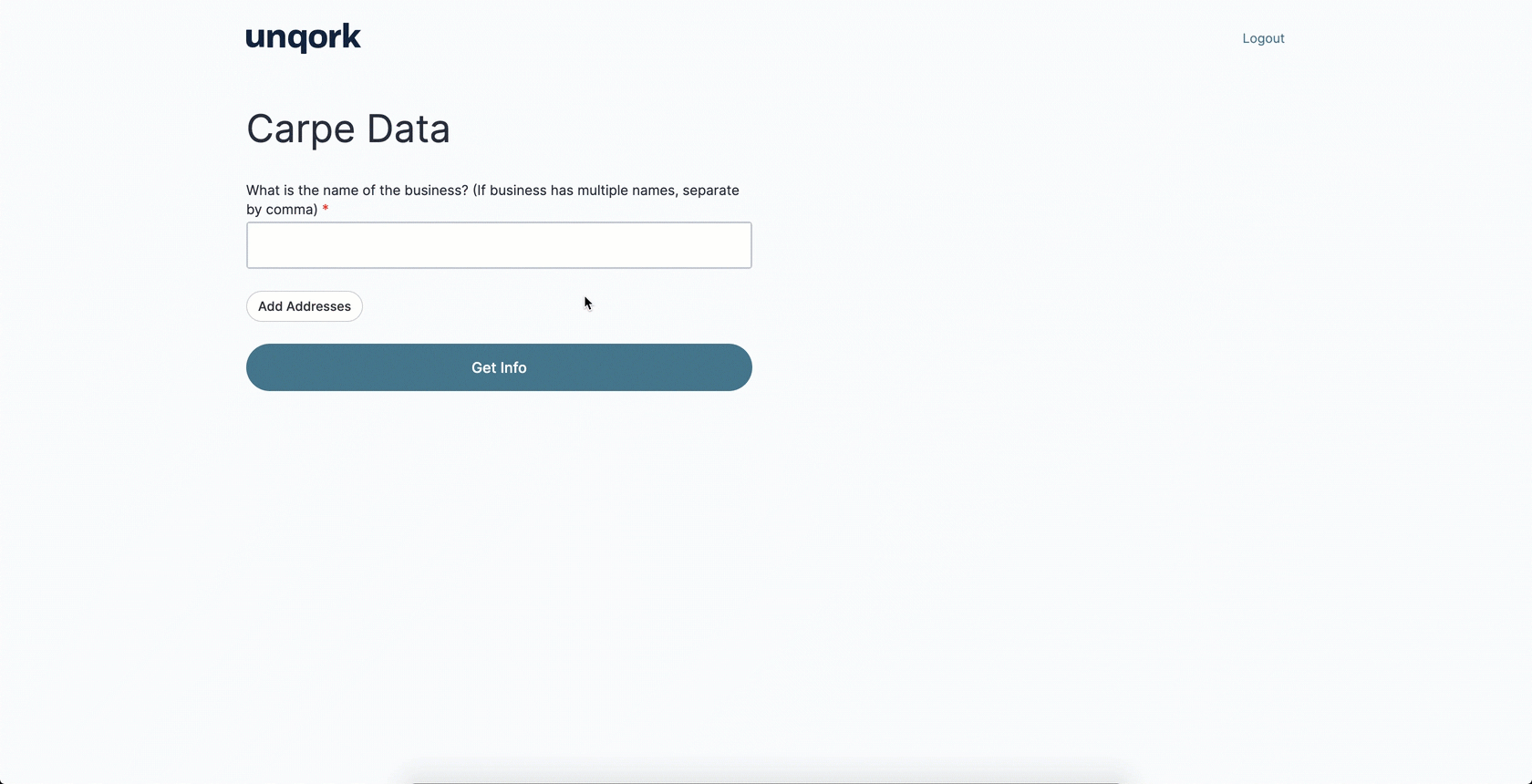This screenshot has width=1532, height=784.
Task: Focus the business name text field
Action: tap(499, 245)
